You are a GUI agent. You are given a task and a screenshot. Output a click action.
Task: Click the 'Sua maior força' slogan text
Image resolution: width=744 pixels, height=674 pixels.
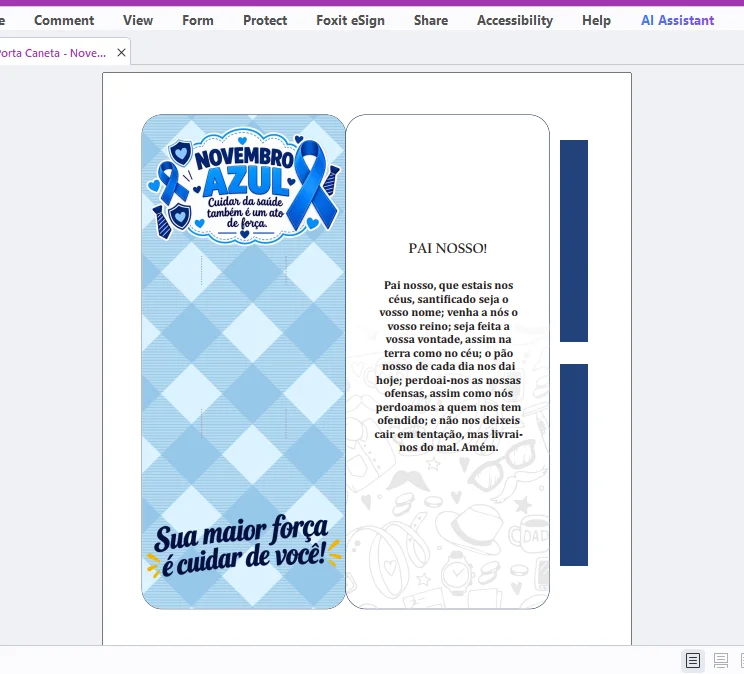pos(242,532)
